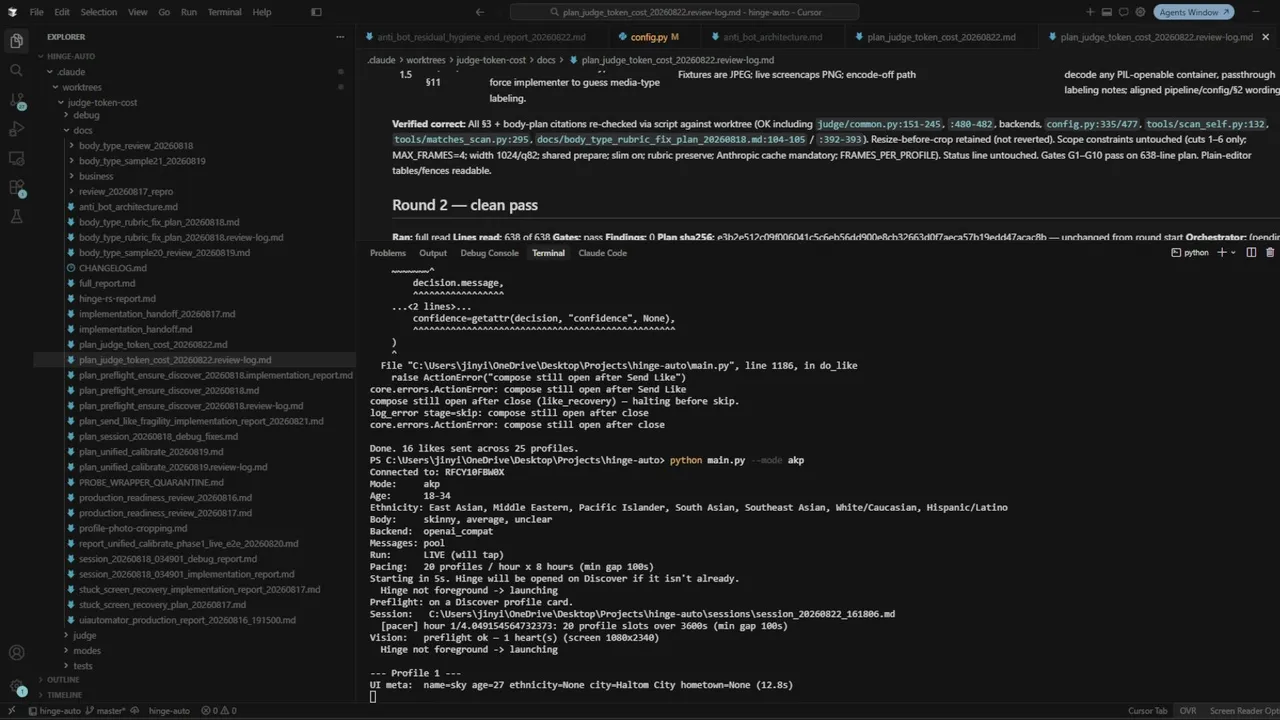This screenshot has height=720, width=1280.
Task: Open the settings gear in title bar
Action: [x=1140, y=12]
